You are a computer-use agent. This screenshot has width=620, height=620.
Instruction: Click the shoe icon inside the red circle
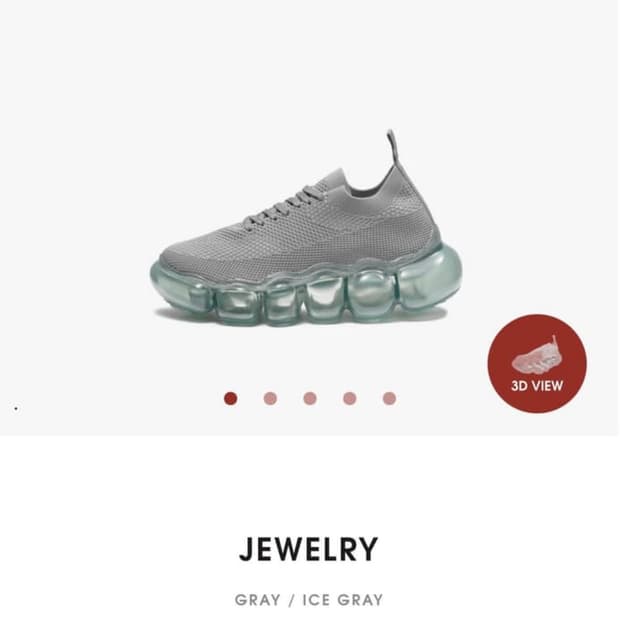[x=536, y=355]
